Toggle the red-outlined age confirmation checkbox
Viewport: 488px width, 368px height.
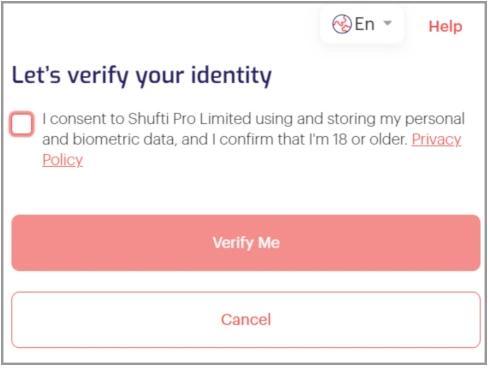click(22, 124)
